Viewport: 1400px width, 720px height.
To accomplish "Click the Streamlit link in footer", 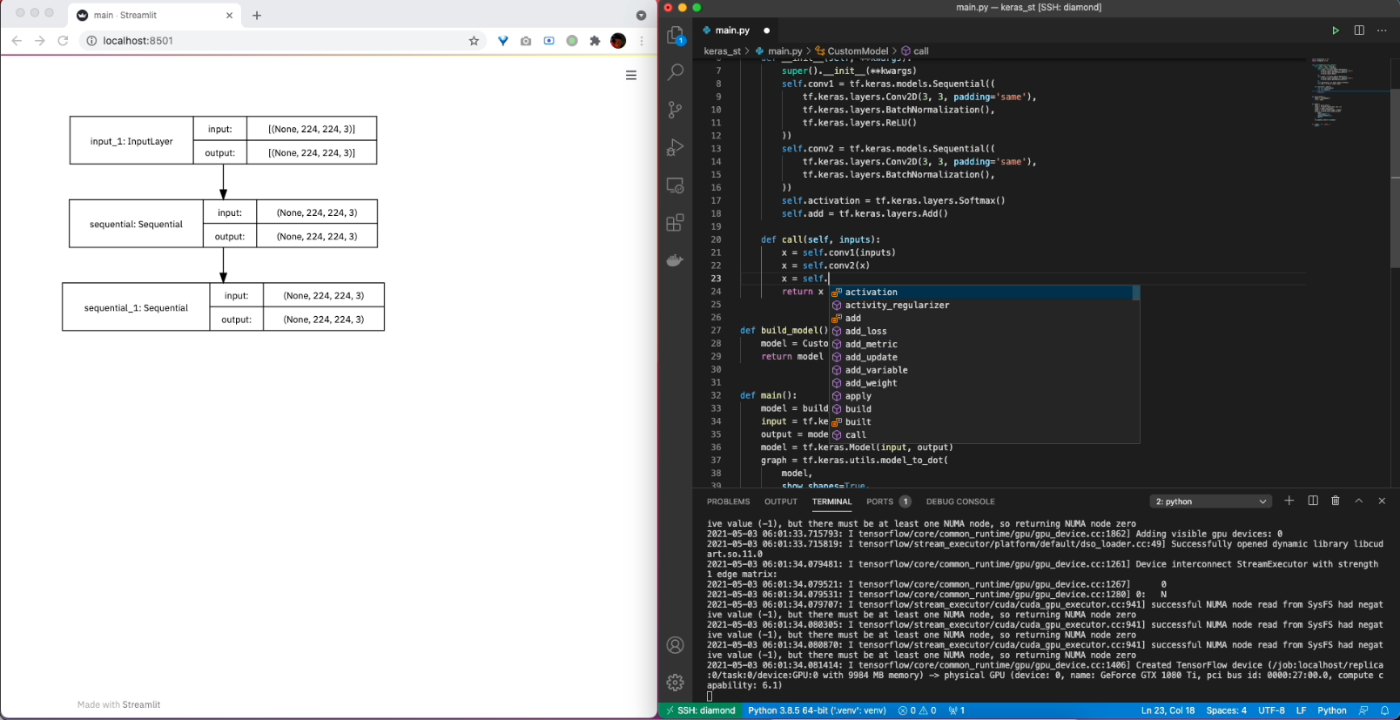I will tap(140, 705).
